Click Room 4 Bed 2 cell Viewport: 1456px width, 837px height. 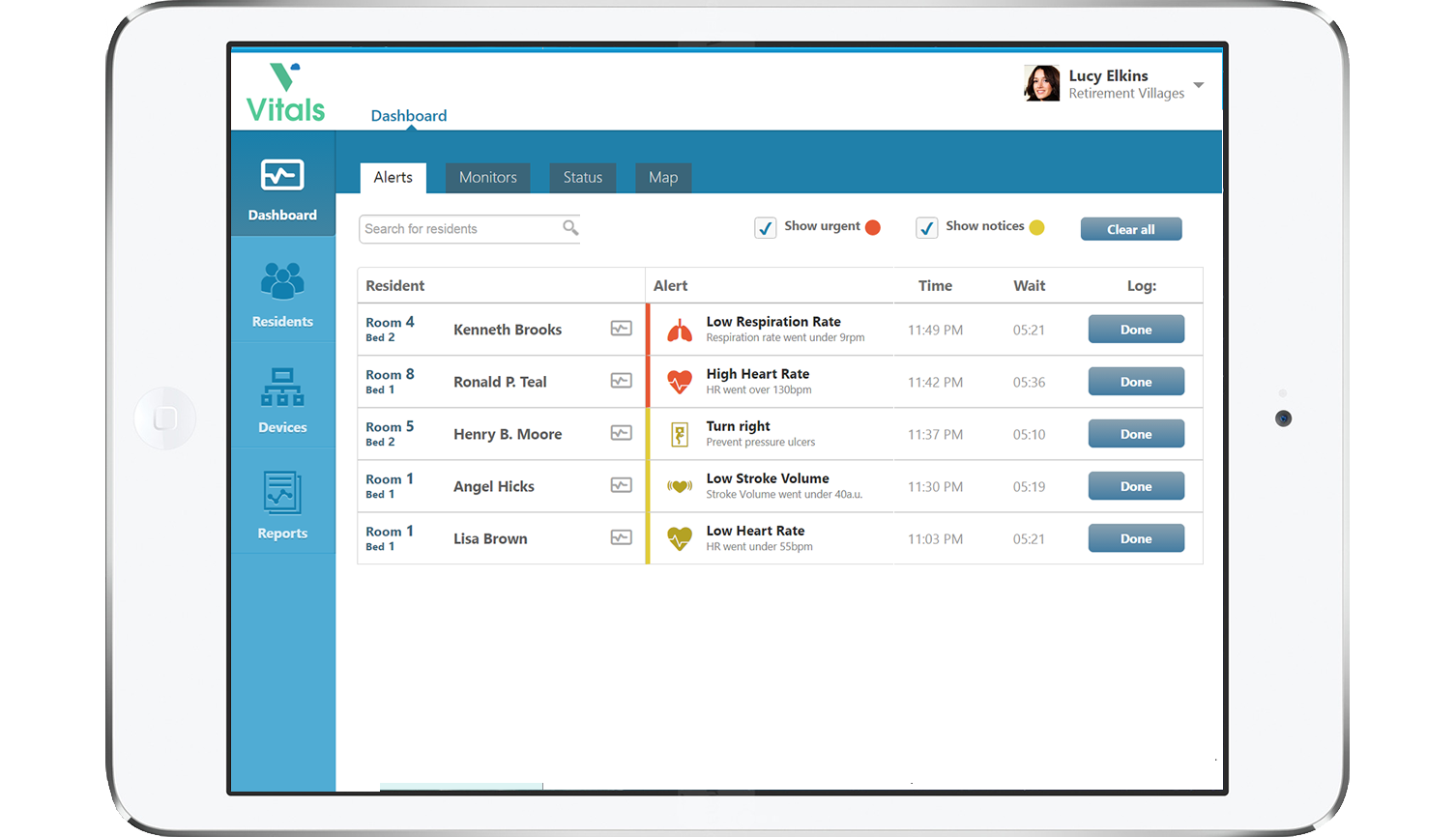[x=390, y=329]
